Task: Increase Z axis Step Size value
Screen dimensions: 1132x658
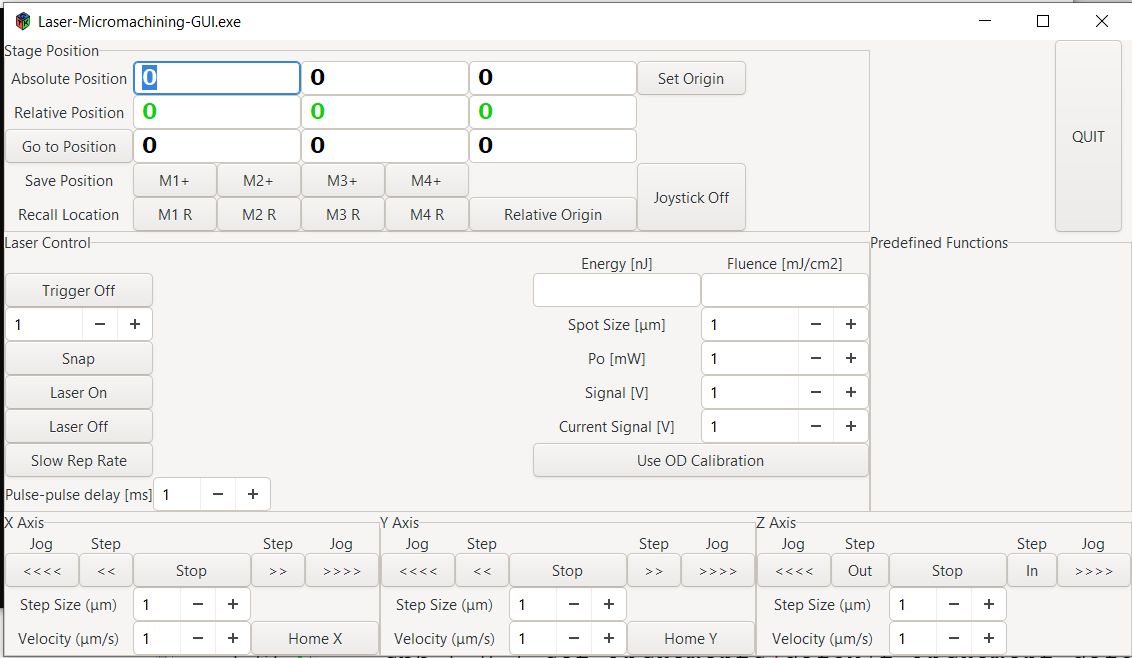Action: 988,605
